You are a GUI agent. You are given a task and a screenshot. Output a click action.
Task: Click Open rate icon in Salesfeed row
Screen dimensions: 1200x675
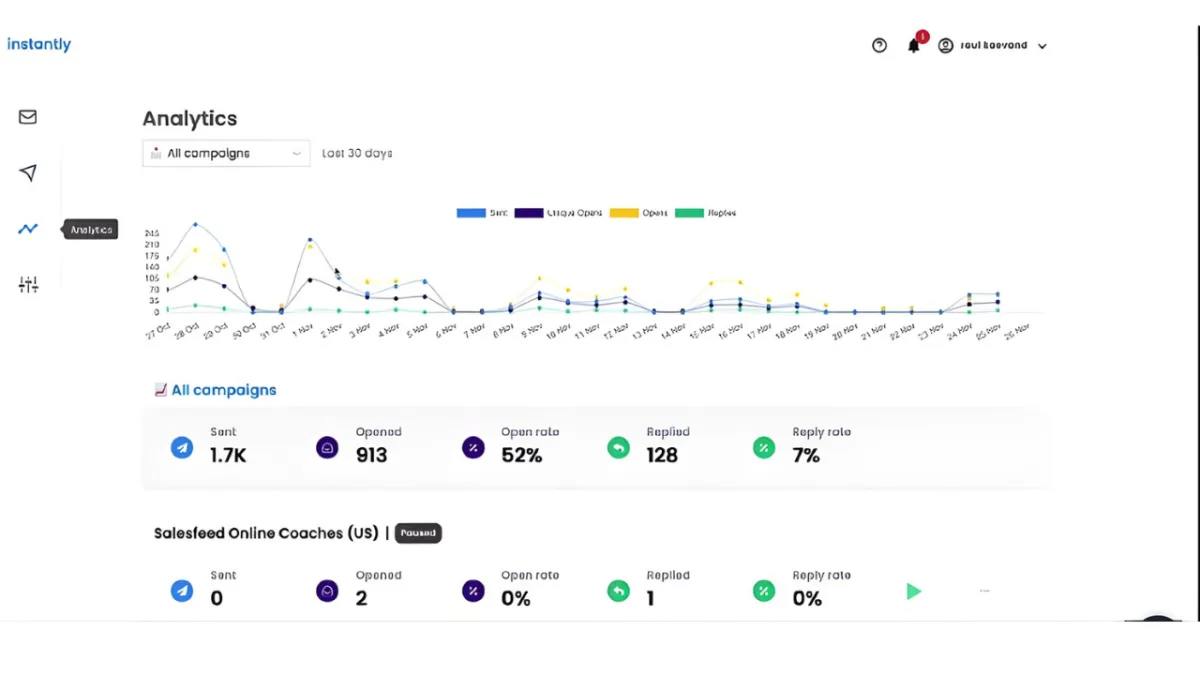coord(473,591)
